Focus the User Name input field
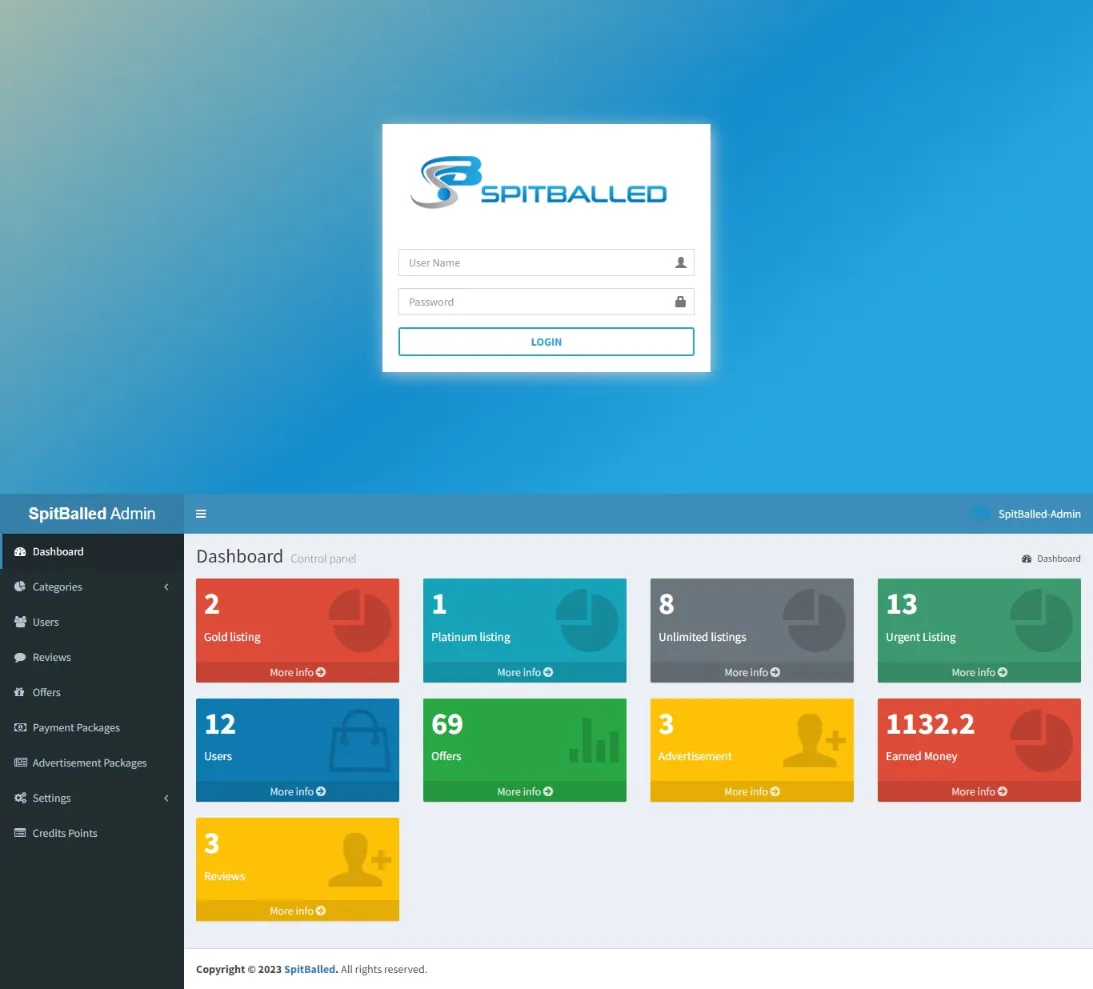The width and height of the screenshot is (1093, 989). click(546, 263)
